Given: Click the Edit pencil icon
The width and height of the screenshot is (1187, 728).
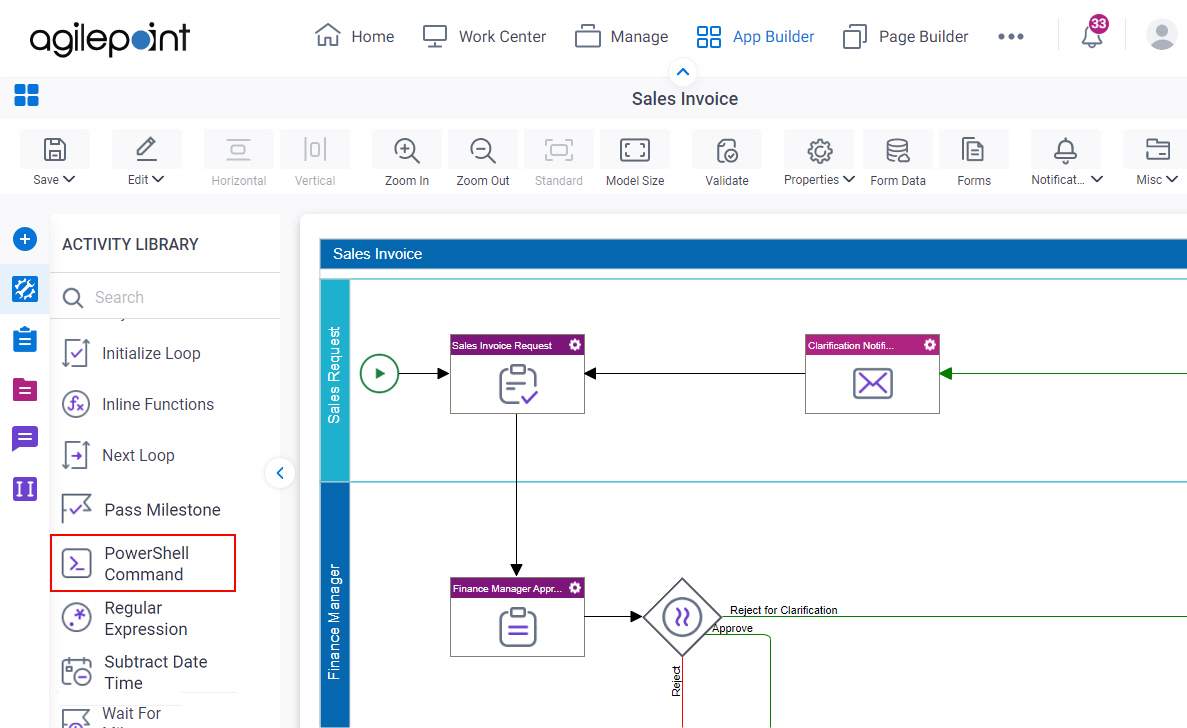Looking at the screenshot, I should tap(146, 149).
